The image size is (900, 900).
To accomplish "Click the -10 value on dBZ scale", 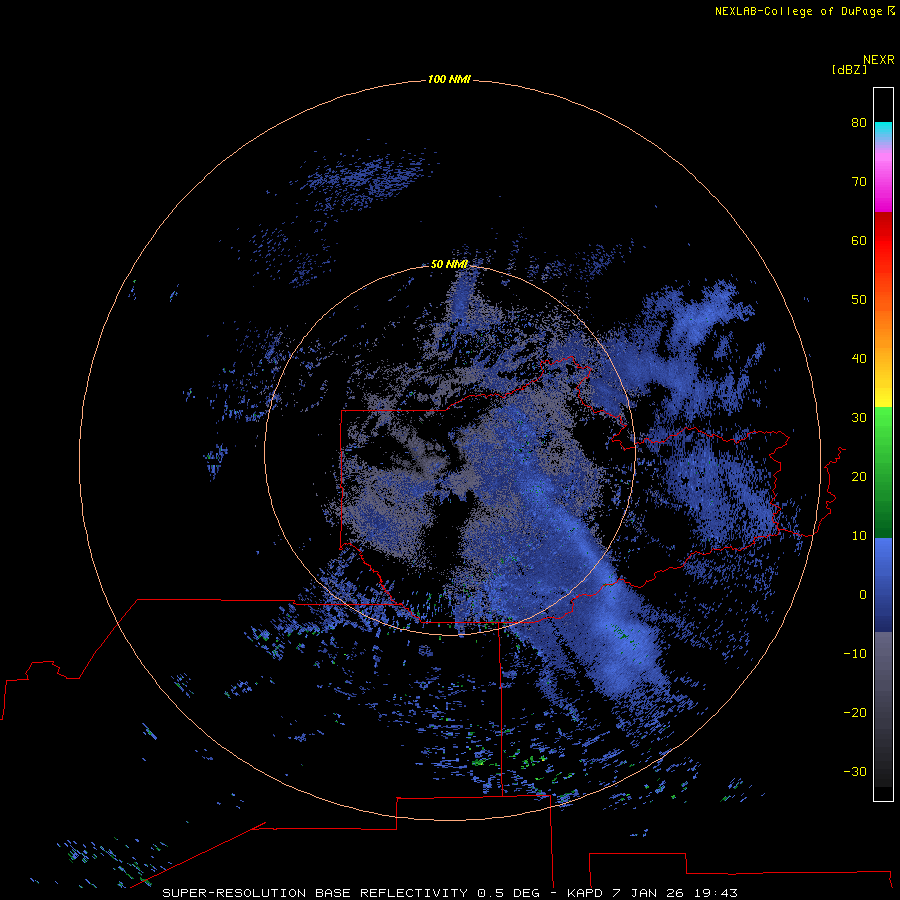I will coord(855,654).
